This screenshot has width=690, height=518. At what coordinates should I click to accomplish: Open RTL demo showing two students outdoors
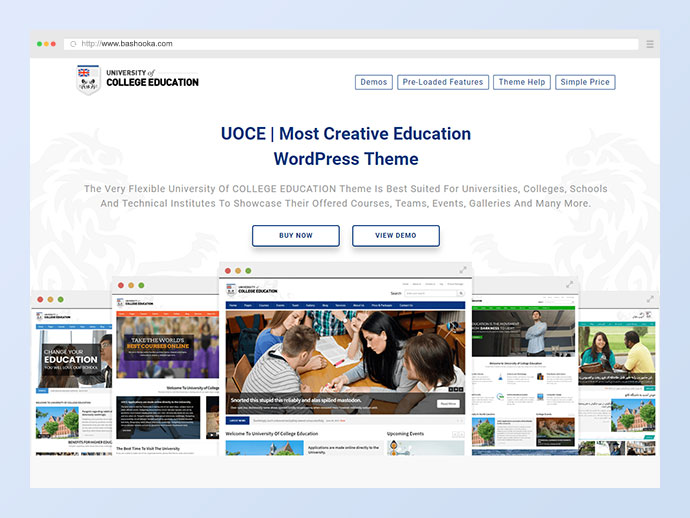(617, 356)
